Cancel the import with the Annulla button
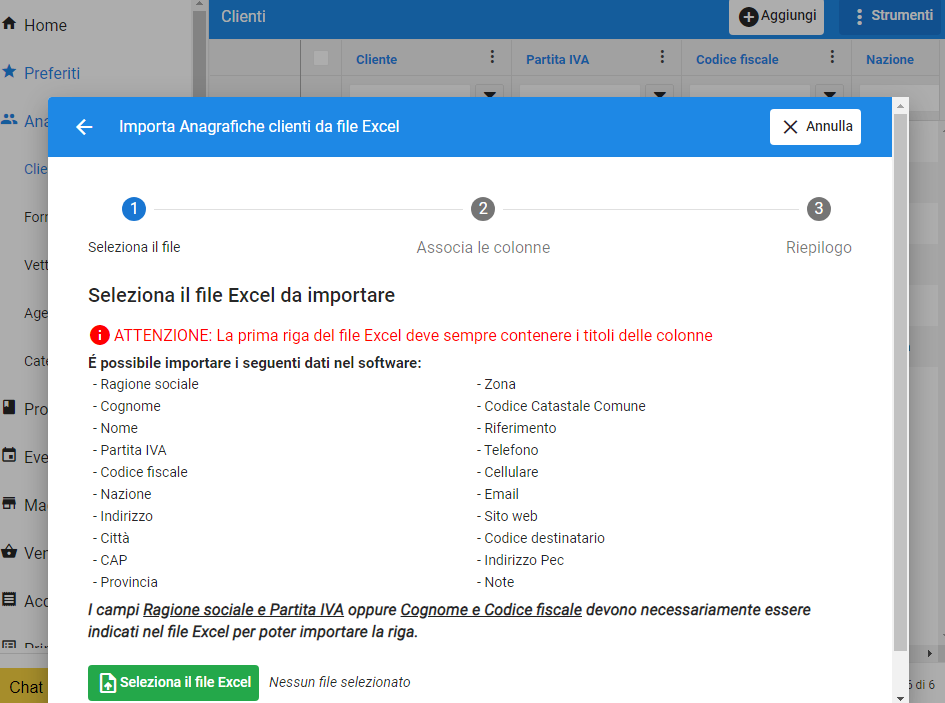945x703 pixels. click(x=816, y=126)
